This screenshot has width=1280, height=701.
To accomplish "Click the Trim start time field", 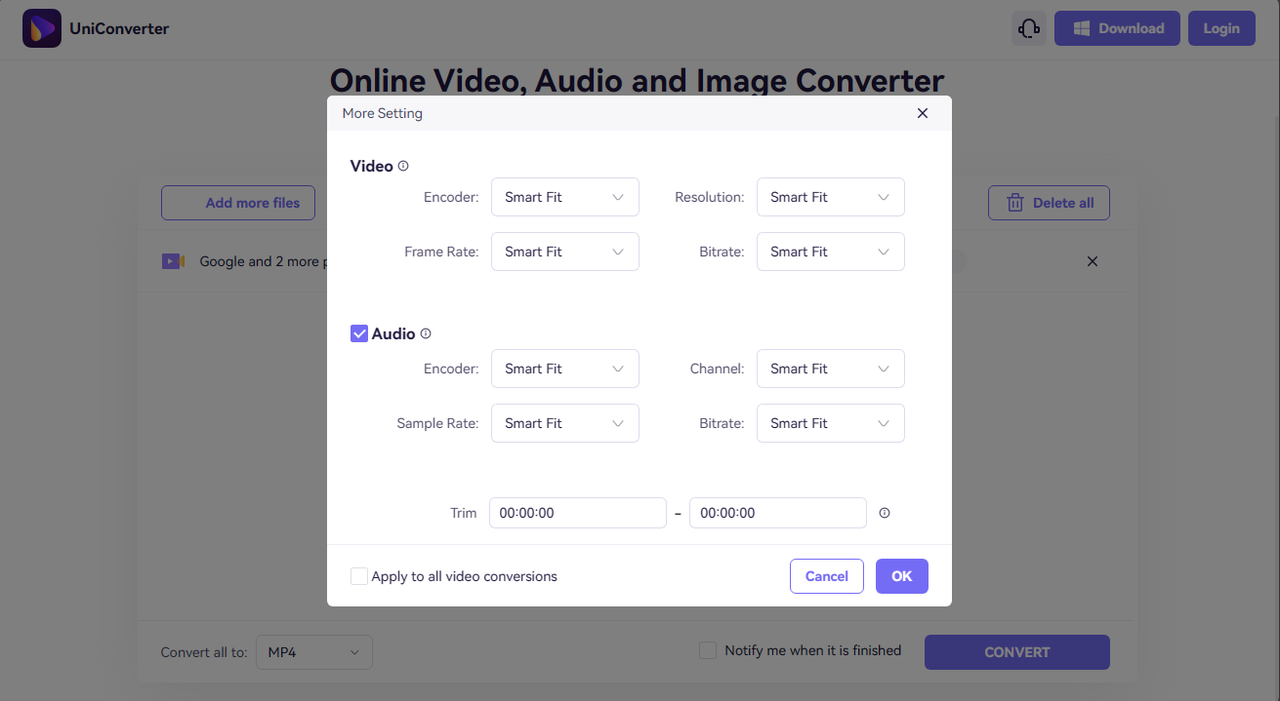I will coord(578,513).
